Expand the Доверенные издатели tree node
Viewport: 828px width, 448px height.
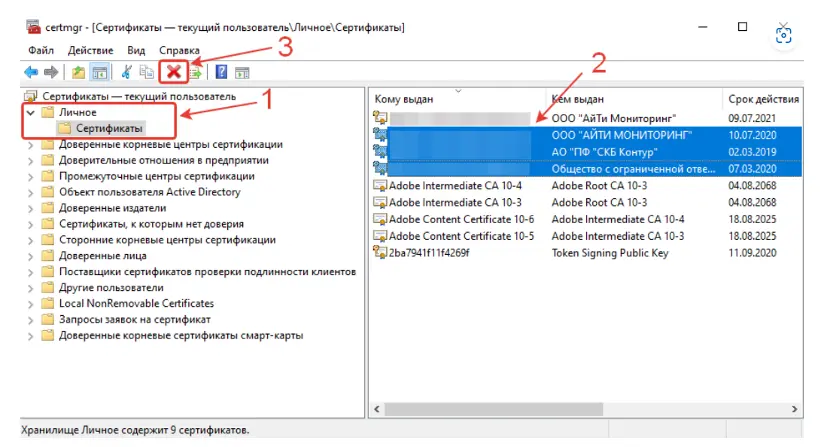(x=30, y=209)
